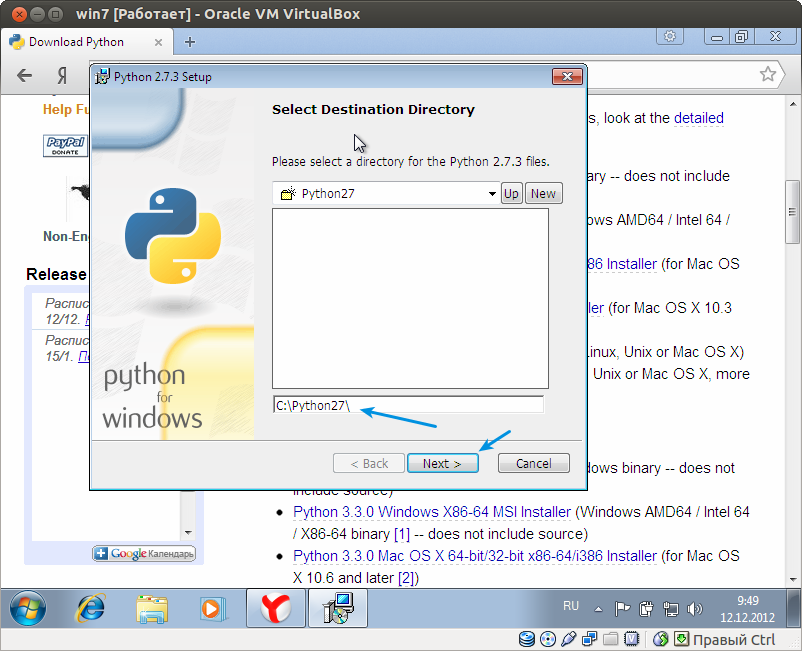The image size is (802, 651).
Task: Open the Python27 directory dropdown
Action: point(492,194)
